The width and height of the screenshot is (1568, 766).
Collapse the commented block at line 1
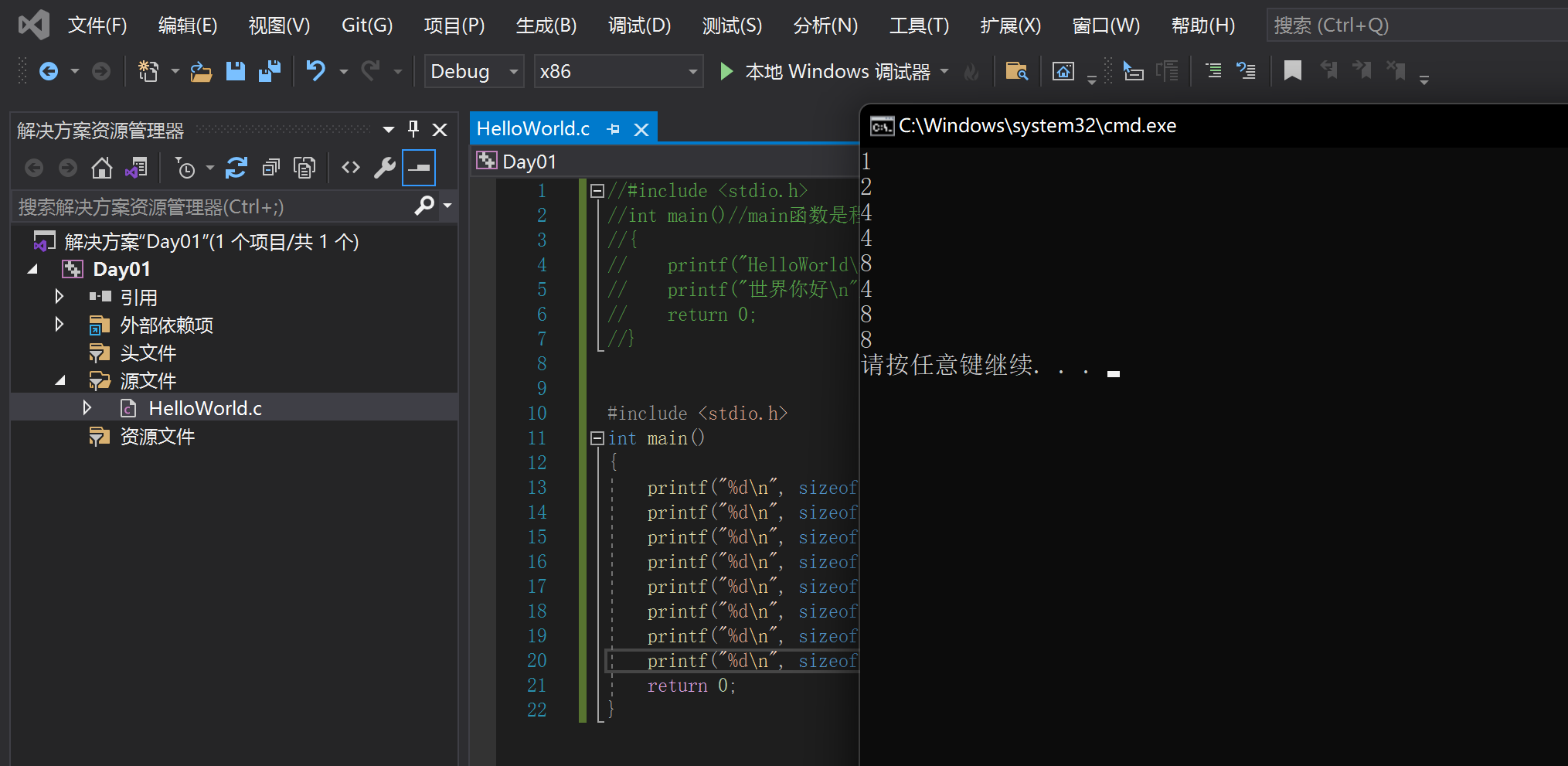[597, 191]
